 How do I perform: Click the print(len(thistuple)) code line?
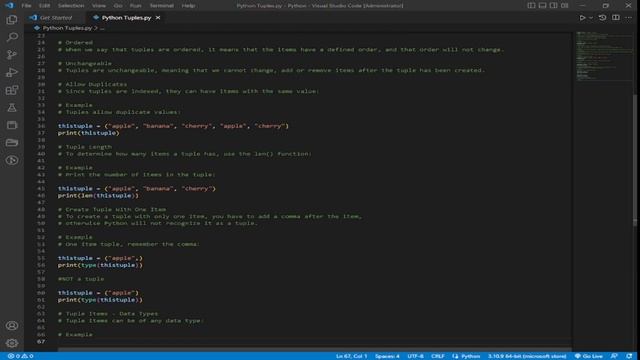click(x=98, y=196)
